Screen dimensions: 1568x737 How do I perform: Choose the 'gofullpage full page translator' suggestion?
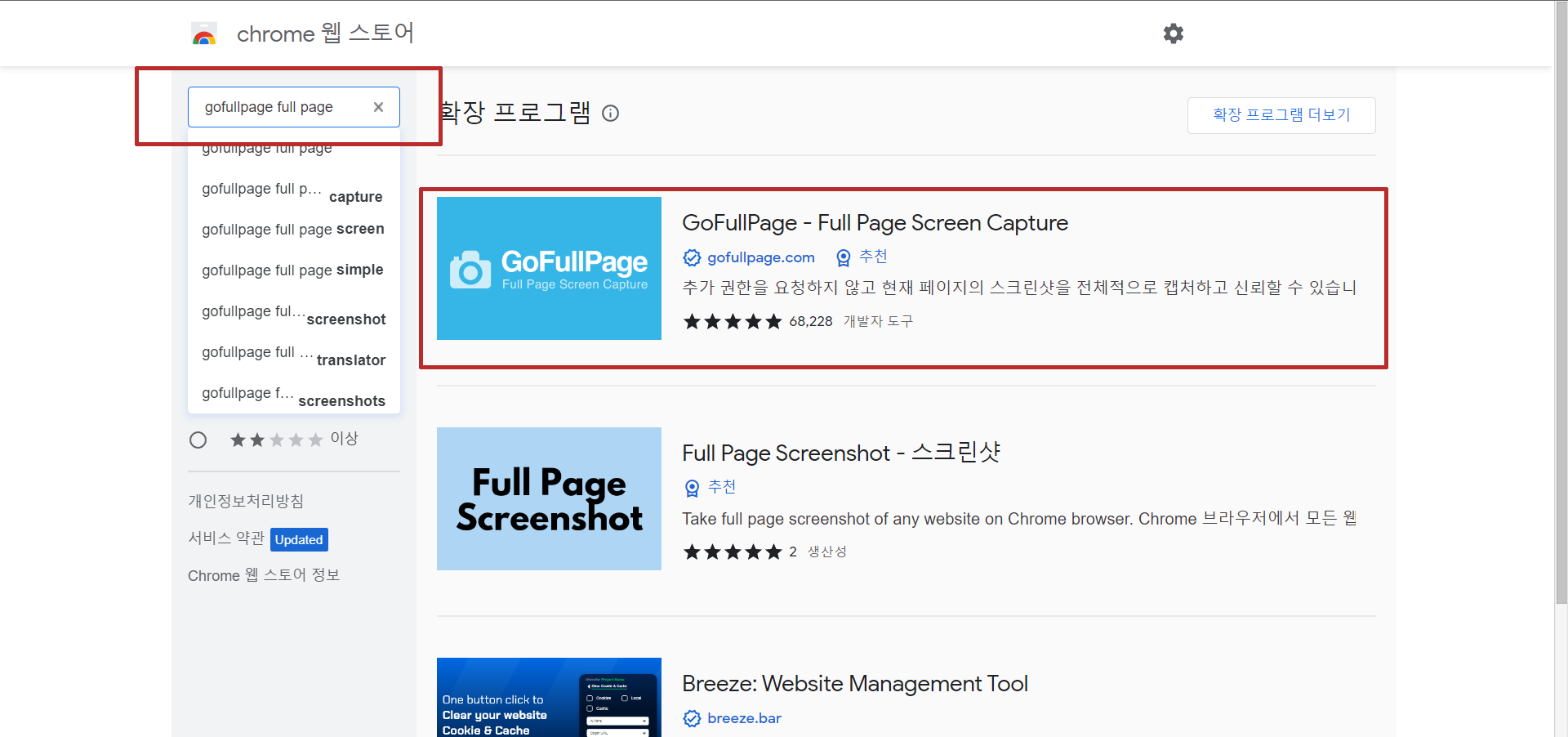point(294,357)
